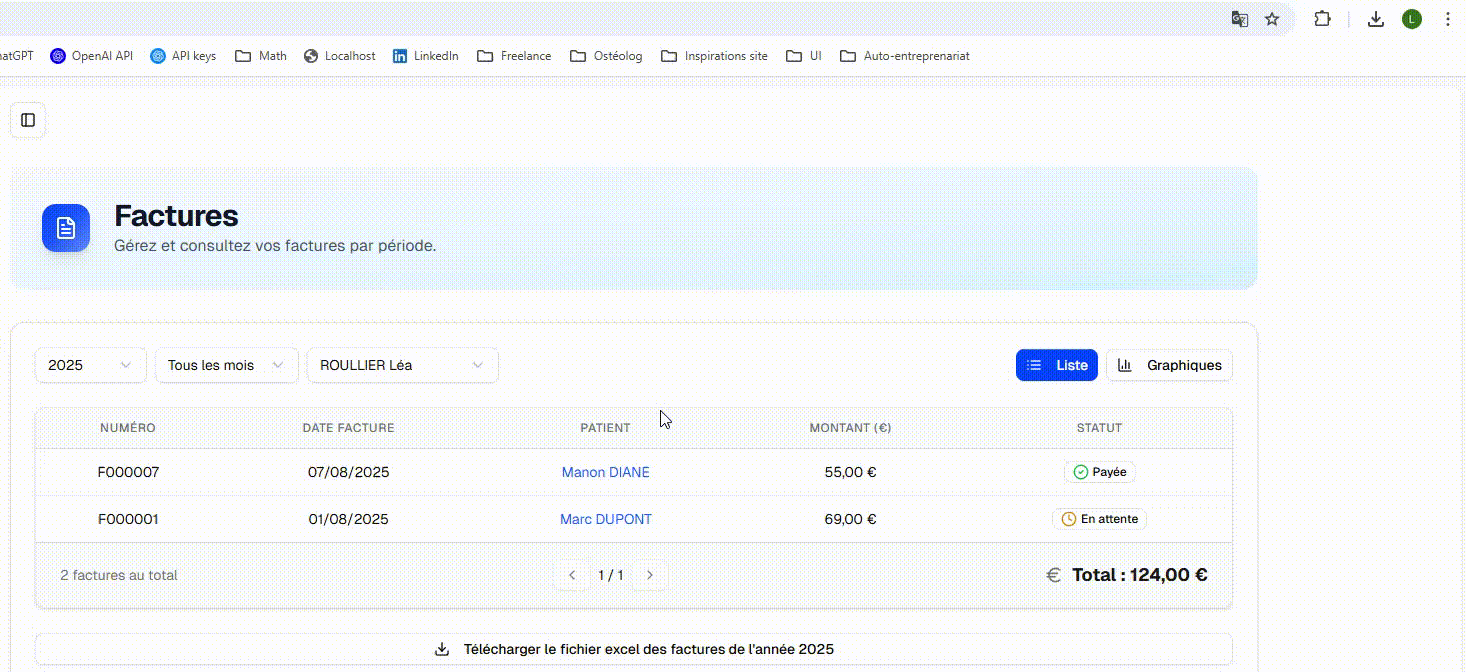Click the Chrome translate page icon
The height and width of the screenshot is (672, 1466).
(1239, 19)
